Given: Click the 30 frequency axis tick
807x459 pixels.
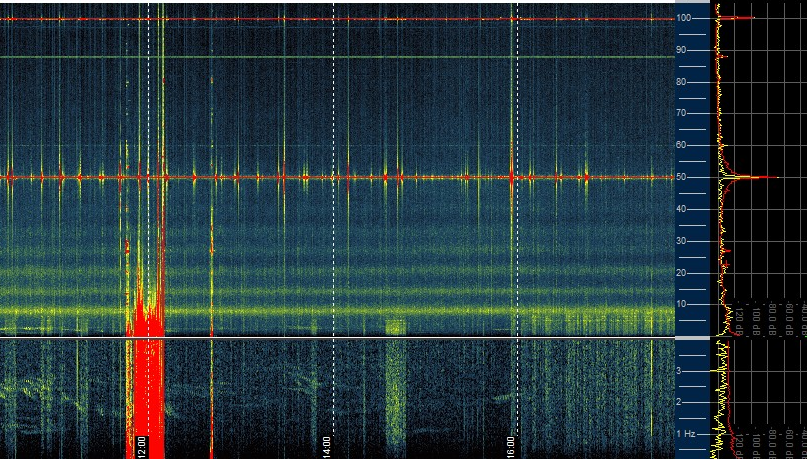Looking at the screenshot, I should 685,241.
